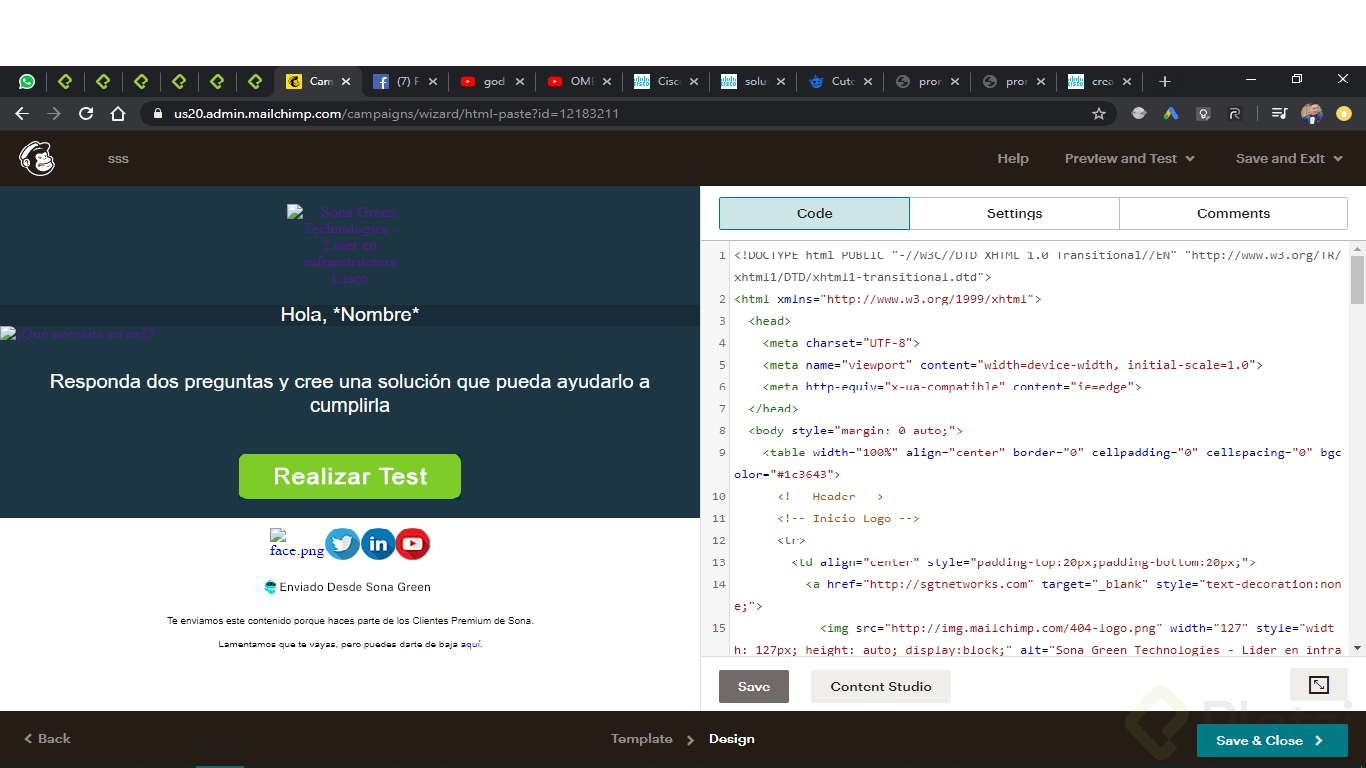Reload the Mailchimp page
This screenshot has width=1366, height=768.
(86, 114)
